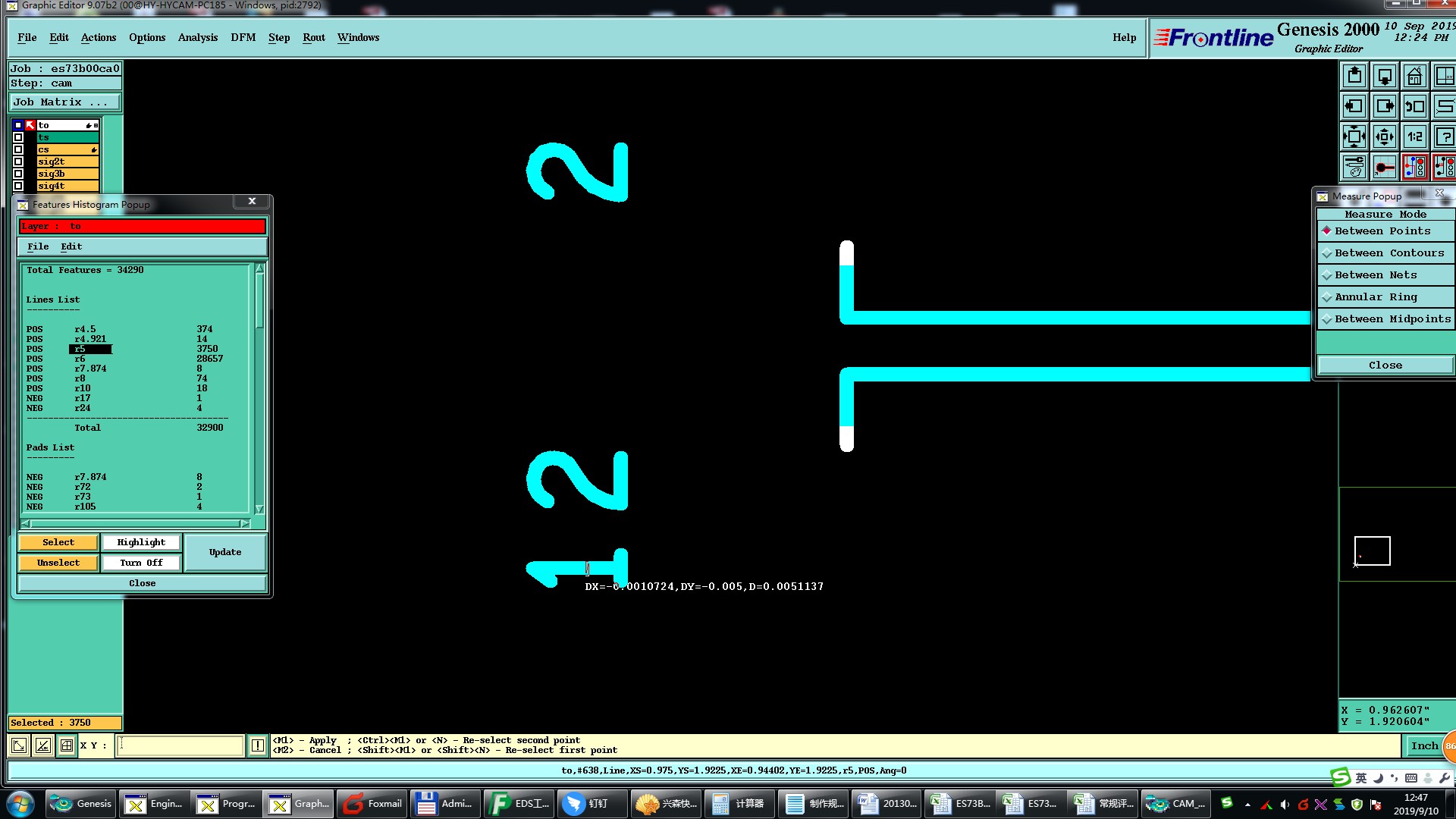The width and height of the screenshot is (1456, 819).
Task: Toggle display checkbox for sig2t layer
Action: point(18,162)
